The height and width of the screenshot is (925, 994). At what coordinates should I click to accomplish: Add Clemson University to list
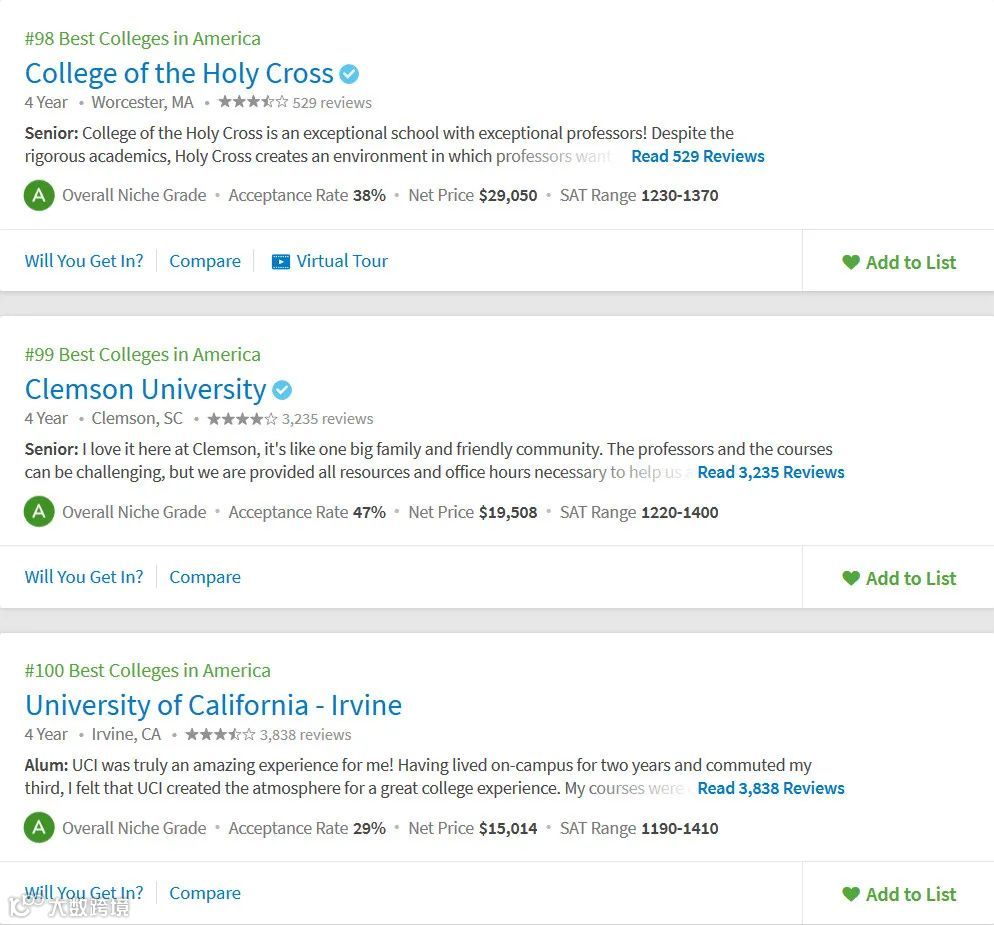point(899,578)
